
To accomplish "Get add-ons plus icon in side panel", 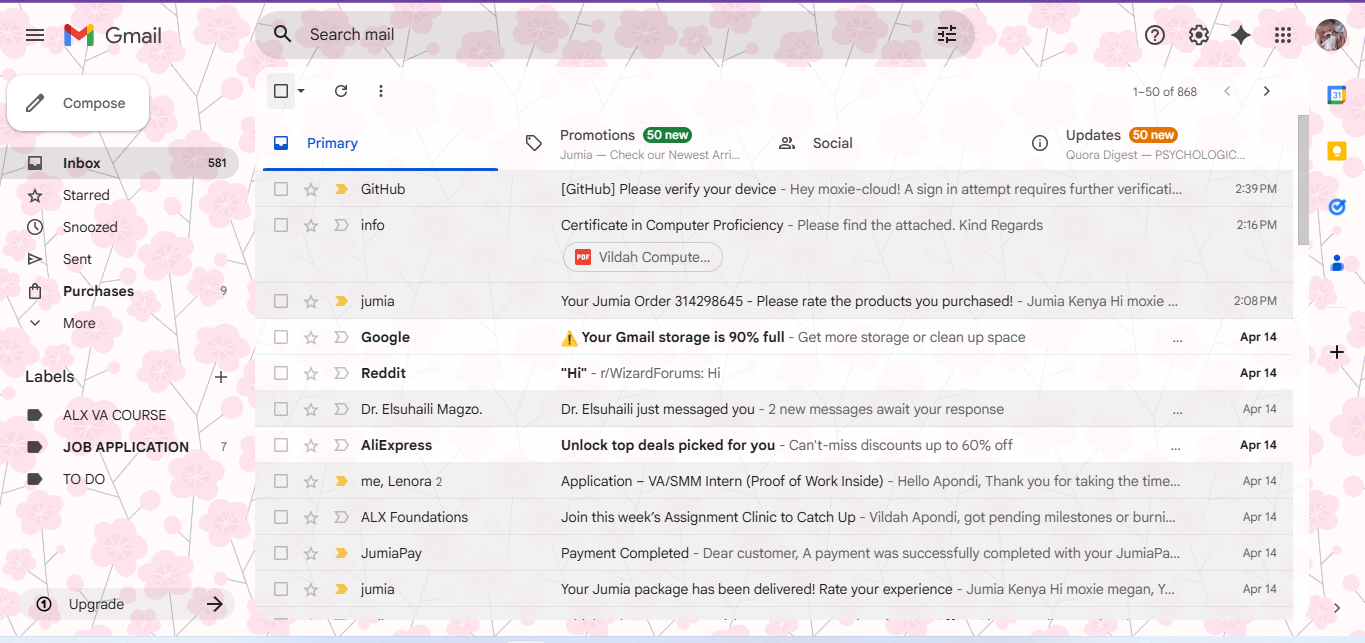I will click(1337, 352).
